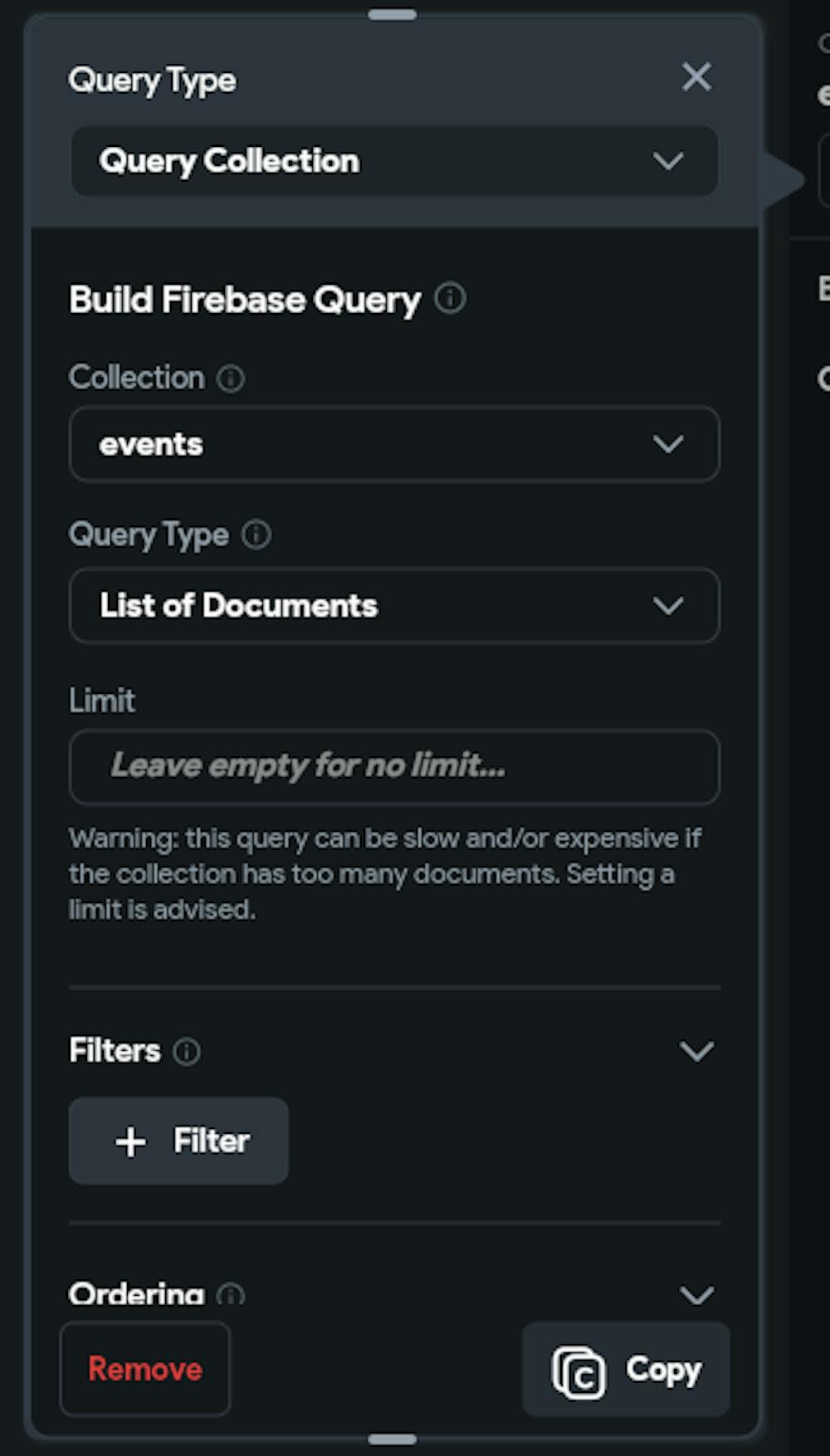Click the info icon next to Collection
The image size is (830, 1456).
point(232,378)
